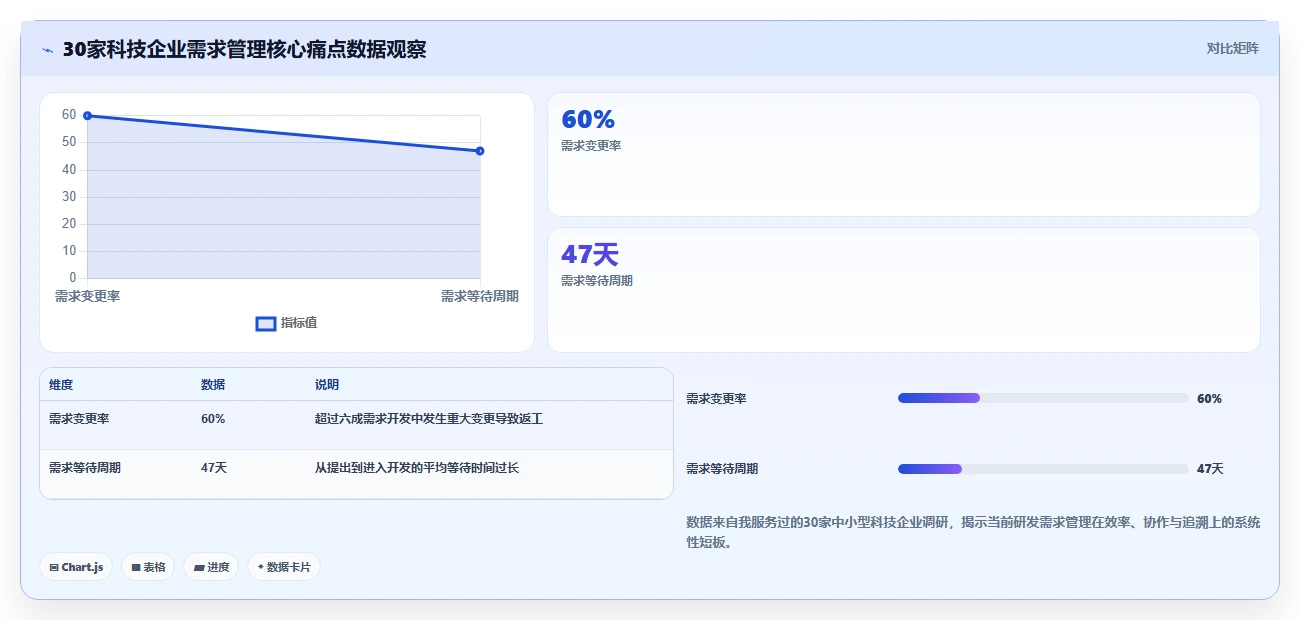Screen dimensions: 1300x620
Task: Click the 数据卡片 tag chip
Action: (284, 567)
